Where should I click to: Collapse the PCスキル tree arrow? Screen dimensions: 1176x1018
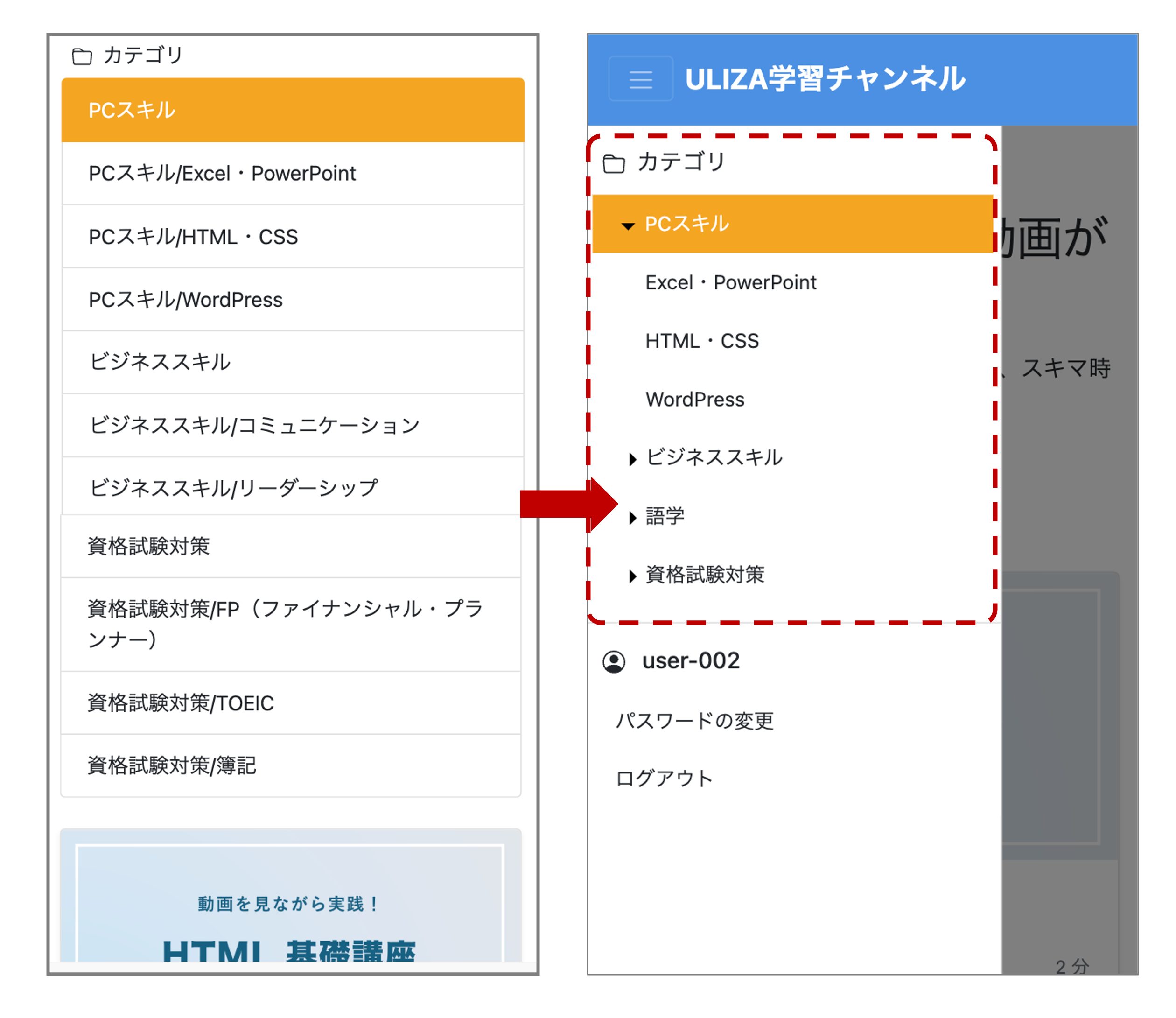(628, 226)
